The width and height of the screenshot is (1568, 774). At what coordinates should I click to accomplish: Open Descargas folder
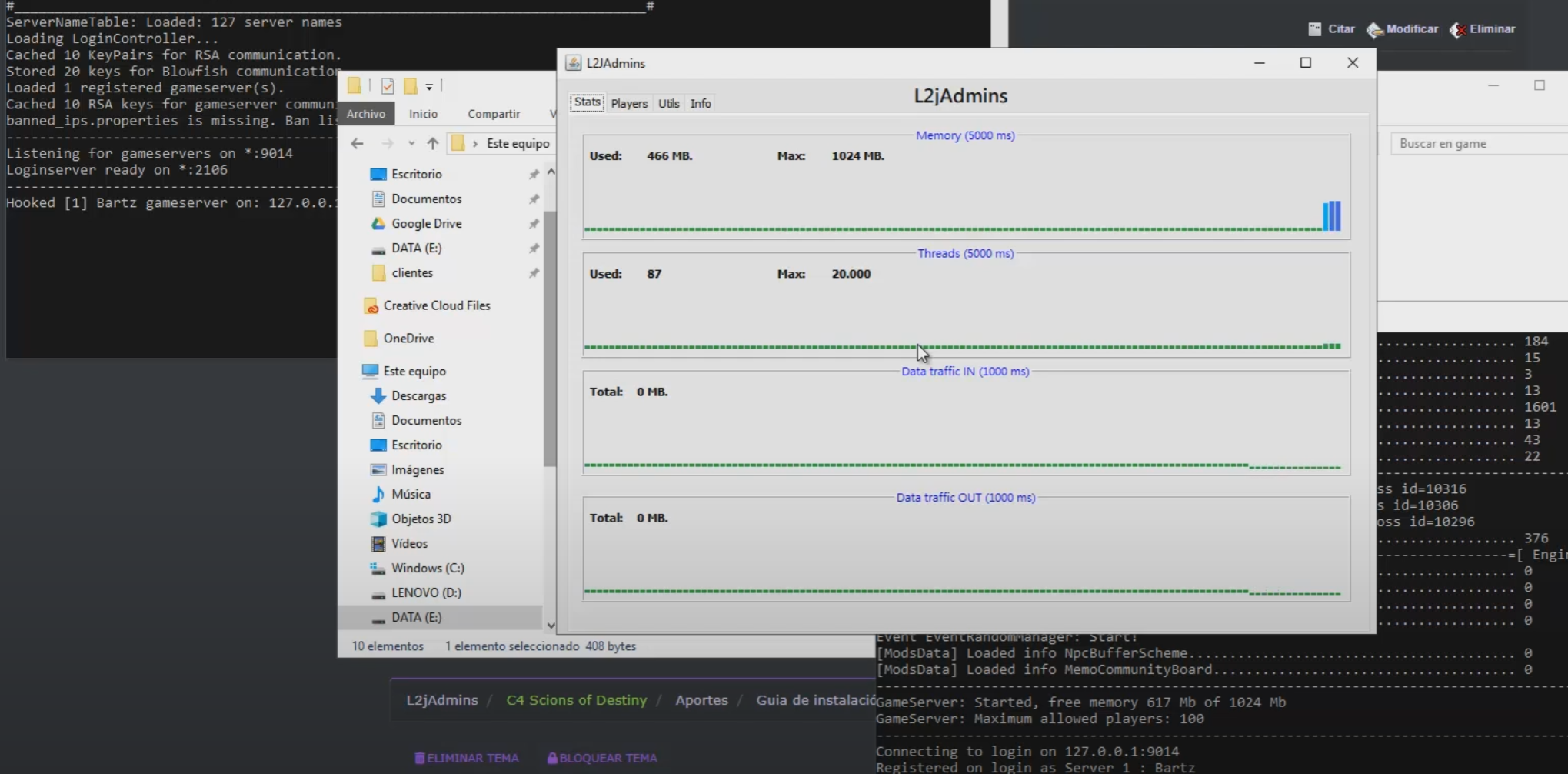pos(418,395)
